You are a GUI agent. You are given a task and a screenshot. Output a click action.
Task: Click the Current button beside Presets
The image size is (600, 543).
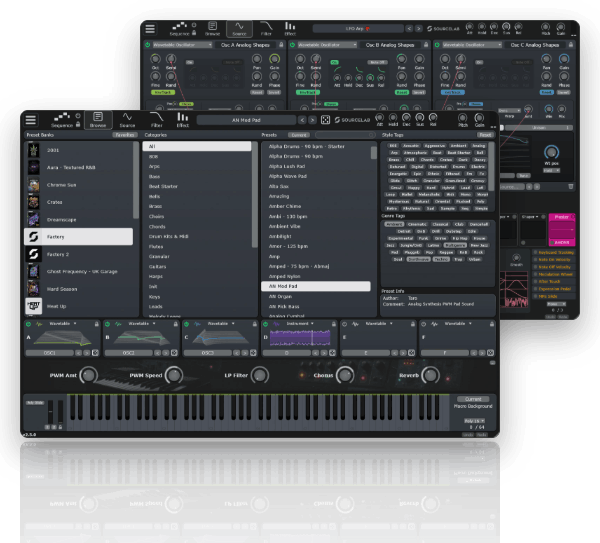[299, 135]
